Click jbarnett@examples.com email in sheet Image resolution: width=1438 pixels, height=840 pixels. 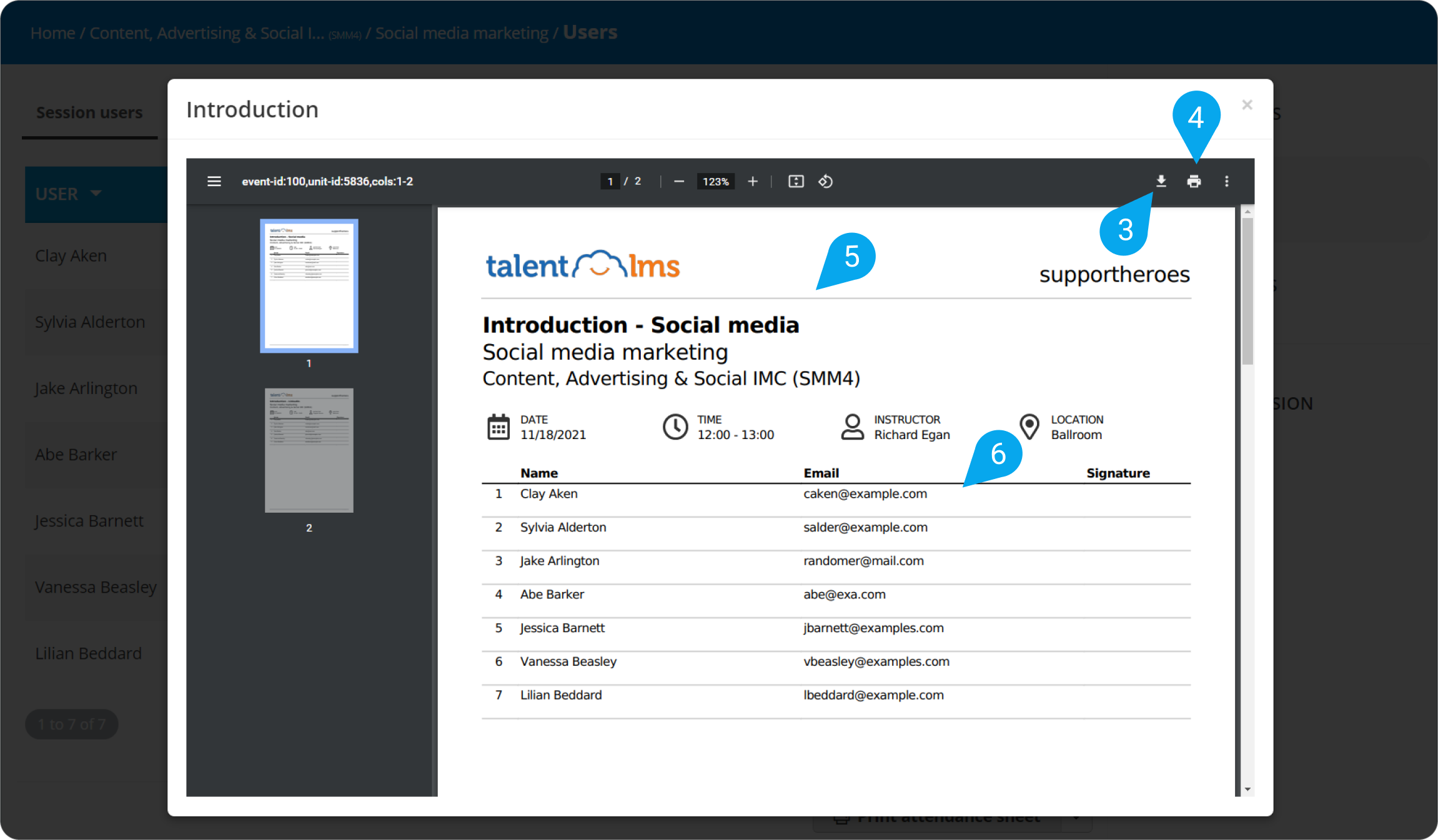coord(873,628)
